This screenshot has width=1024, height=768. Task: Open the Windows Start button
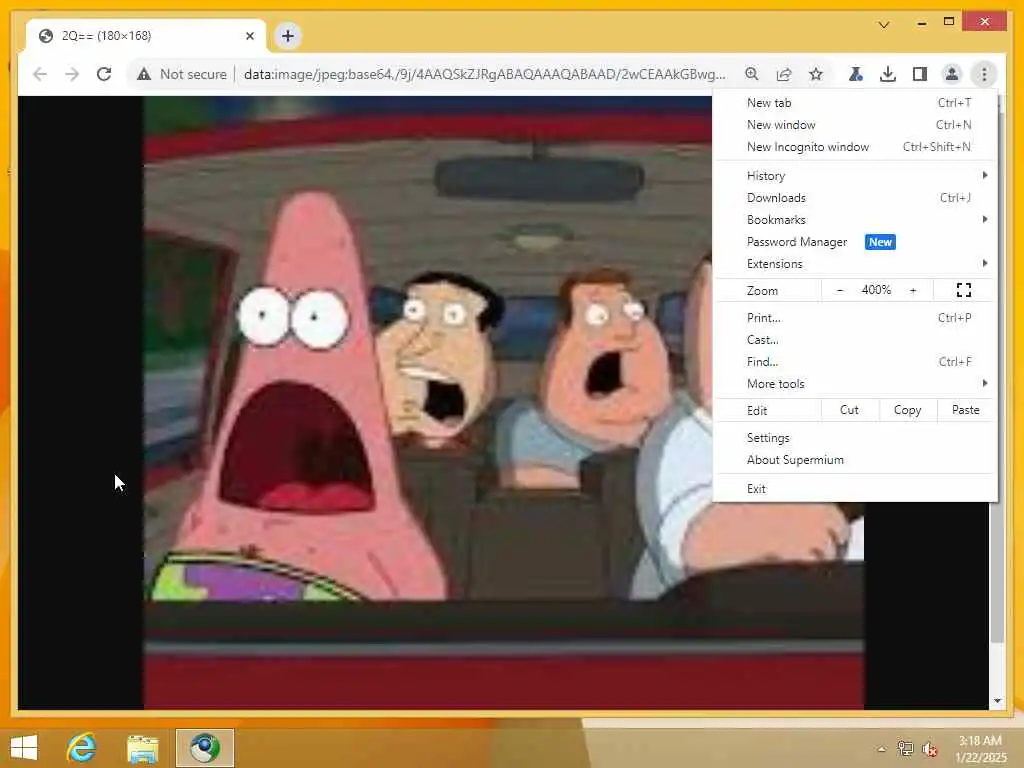tap(24, 748)
